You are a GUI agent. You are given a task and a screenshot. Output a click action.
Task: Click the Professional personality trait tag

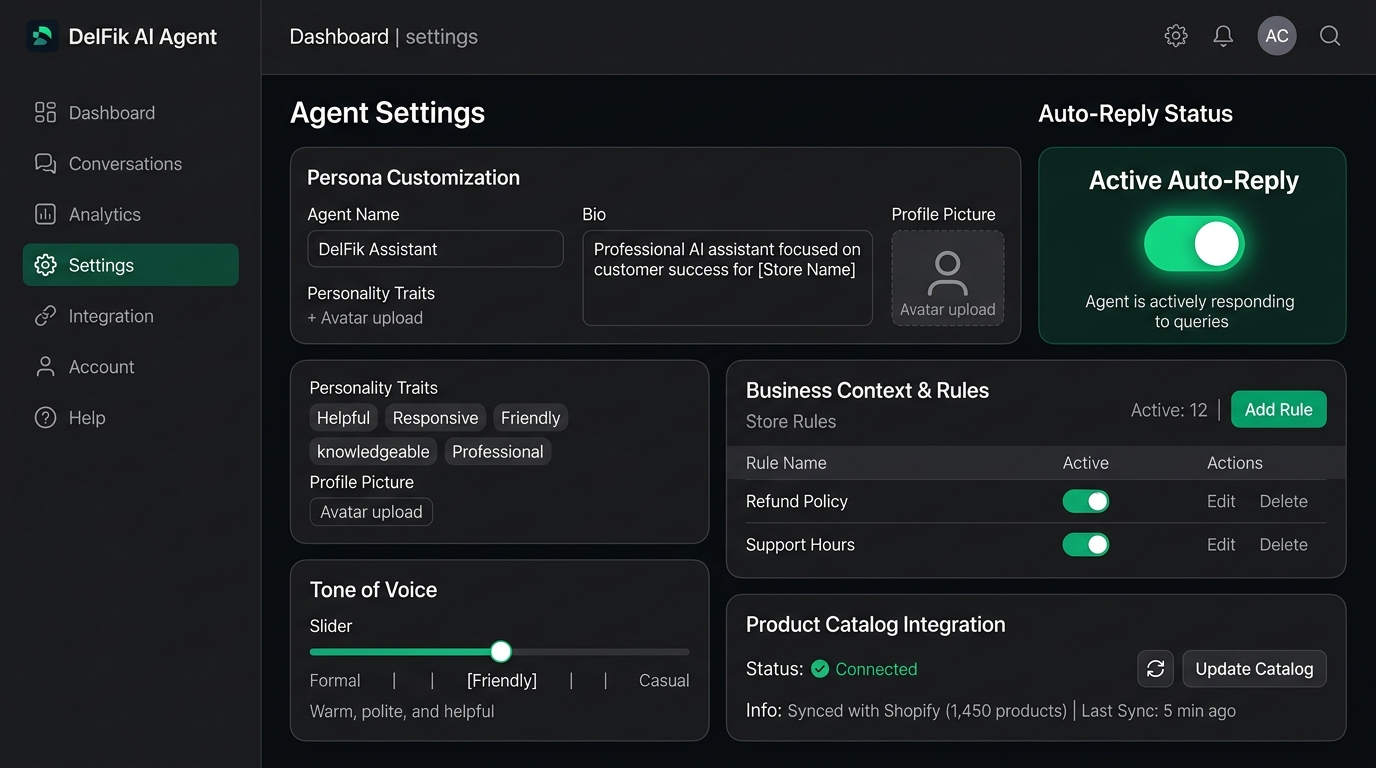coord(498,452)
